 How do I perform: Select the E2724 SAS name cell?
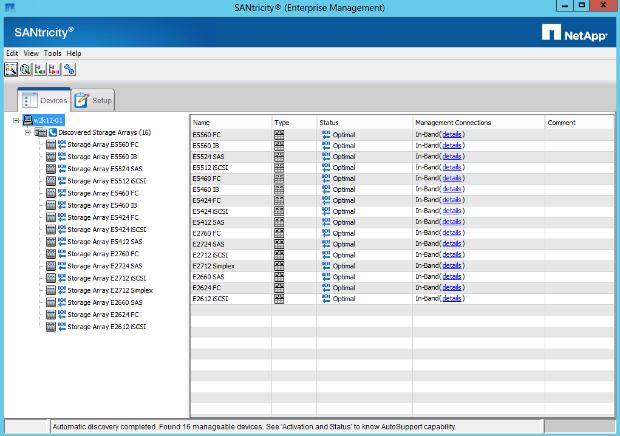[231, 244]
